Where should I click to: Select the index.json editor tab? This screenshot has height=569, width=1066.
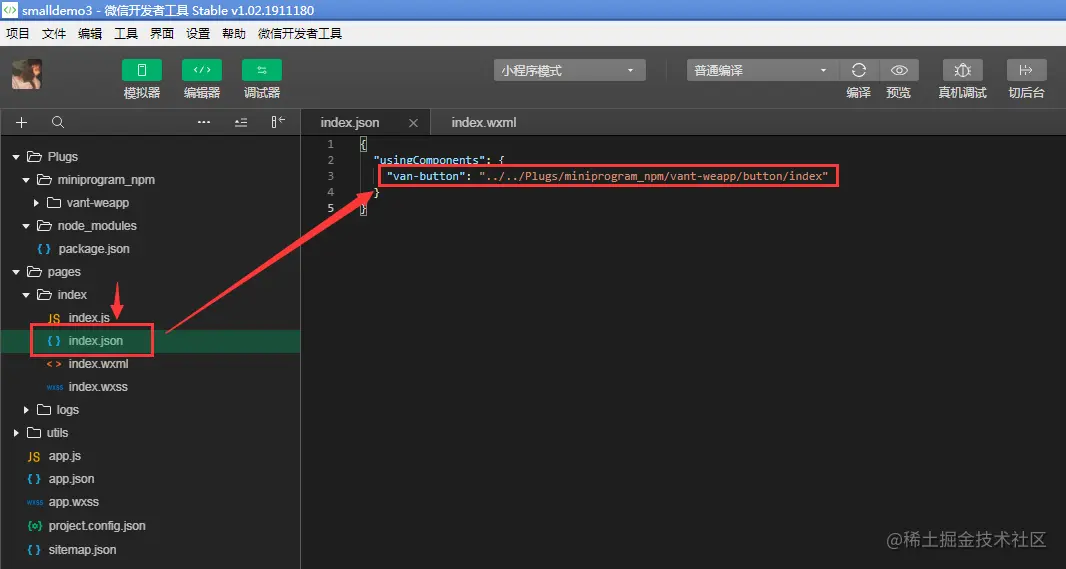pyautogui.click(x=350, y=122)
